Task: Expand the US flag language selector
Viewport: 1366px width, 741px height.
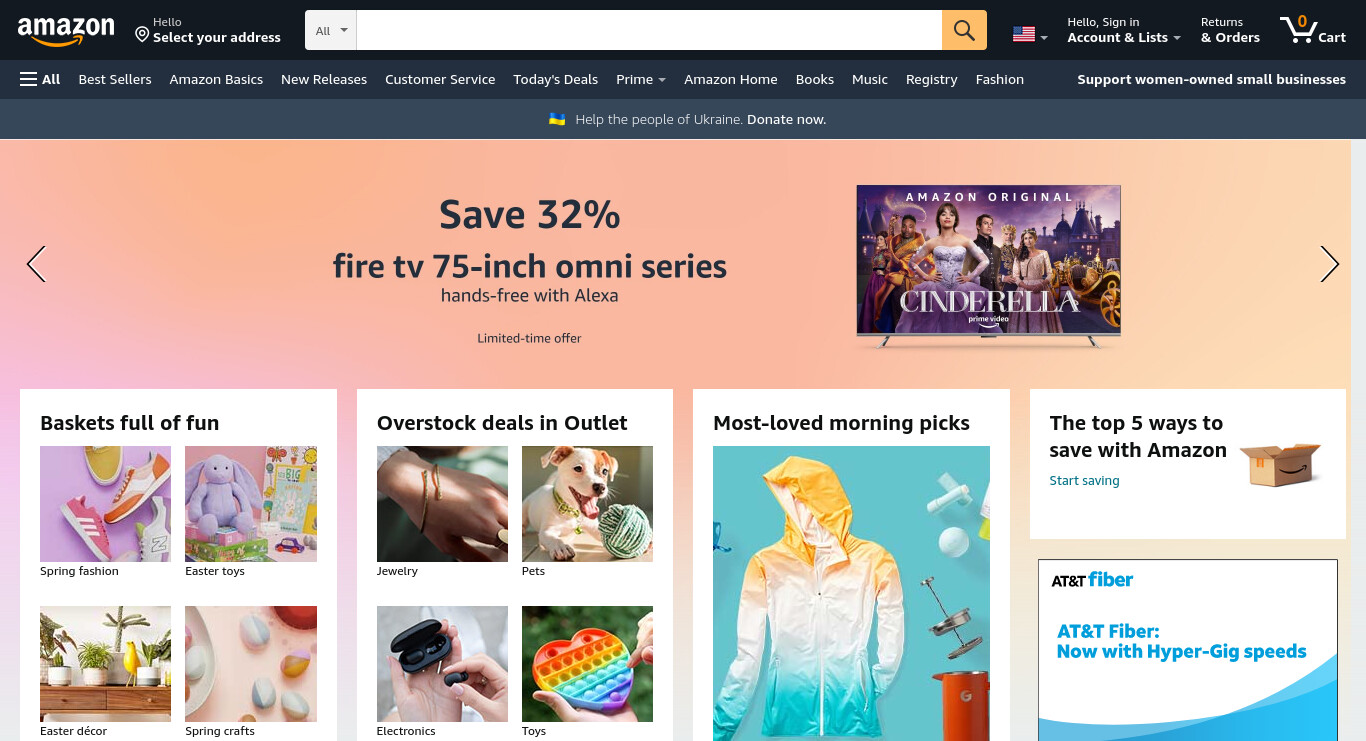Action: (1030, 34)
